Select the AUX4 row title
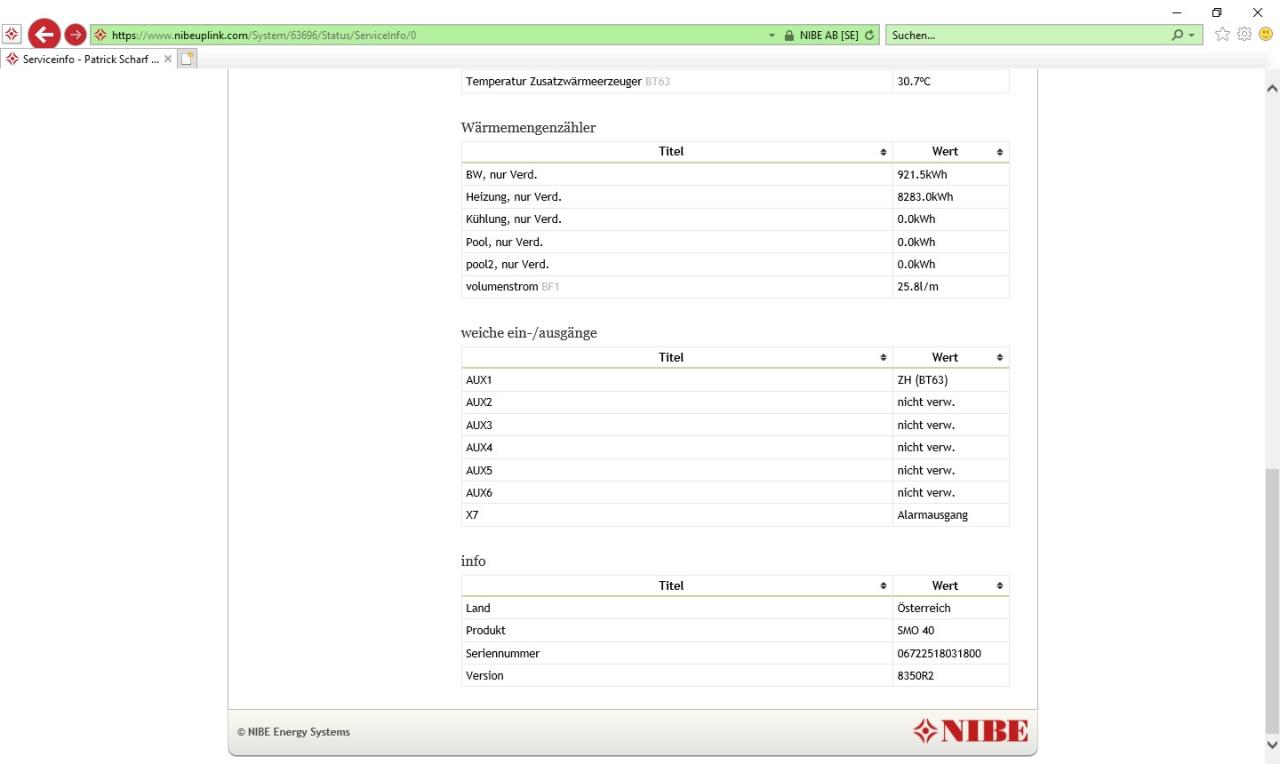 [x=479, y=447]
